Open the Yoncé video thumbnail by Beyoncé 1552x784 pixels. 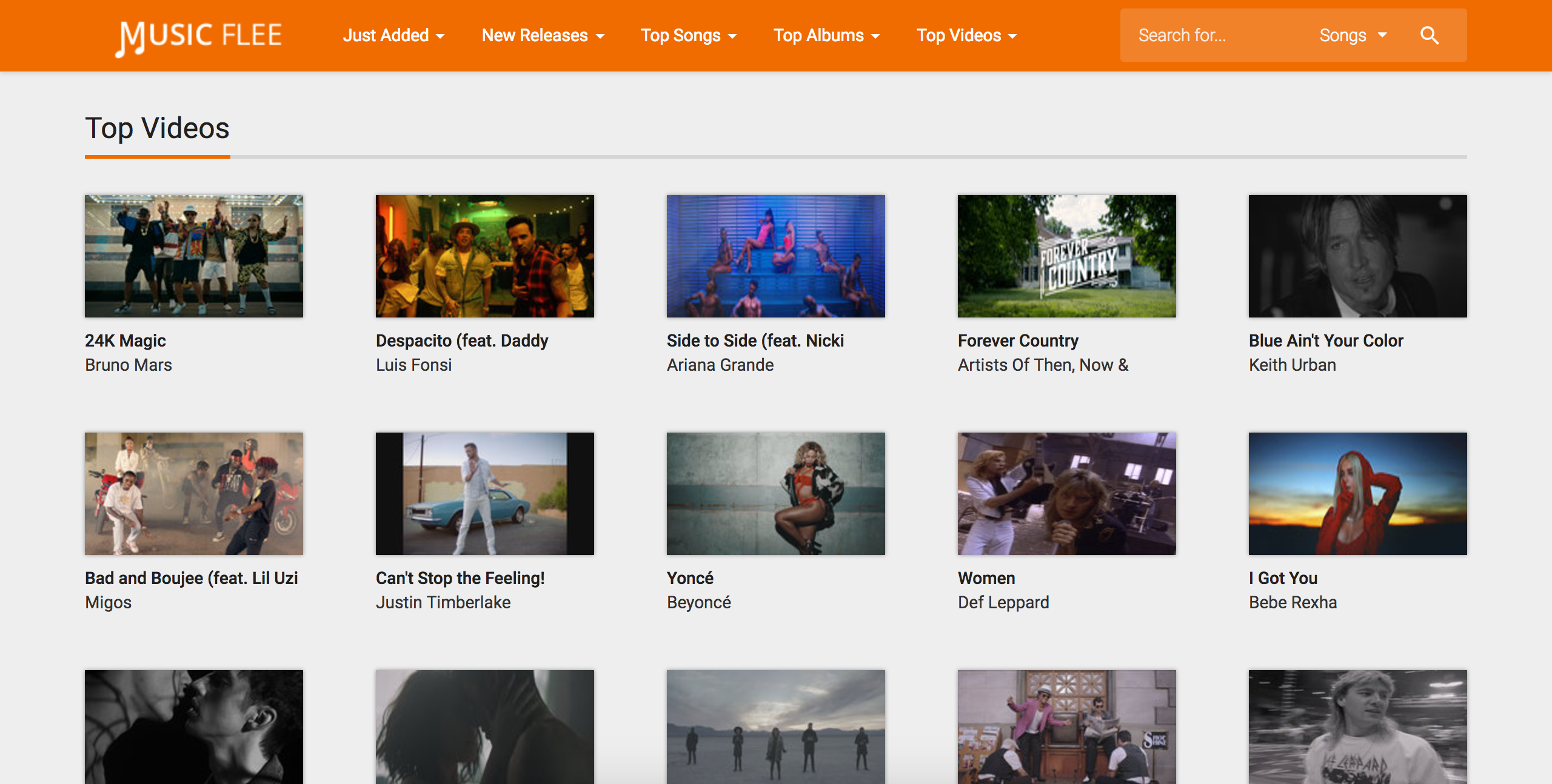[775, 493]
